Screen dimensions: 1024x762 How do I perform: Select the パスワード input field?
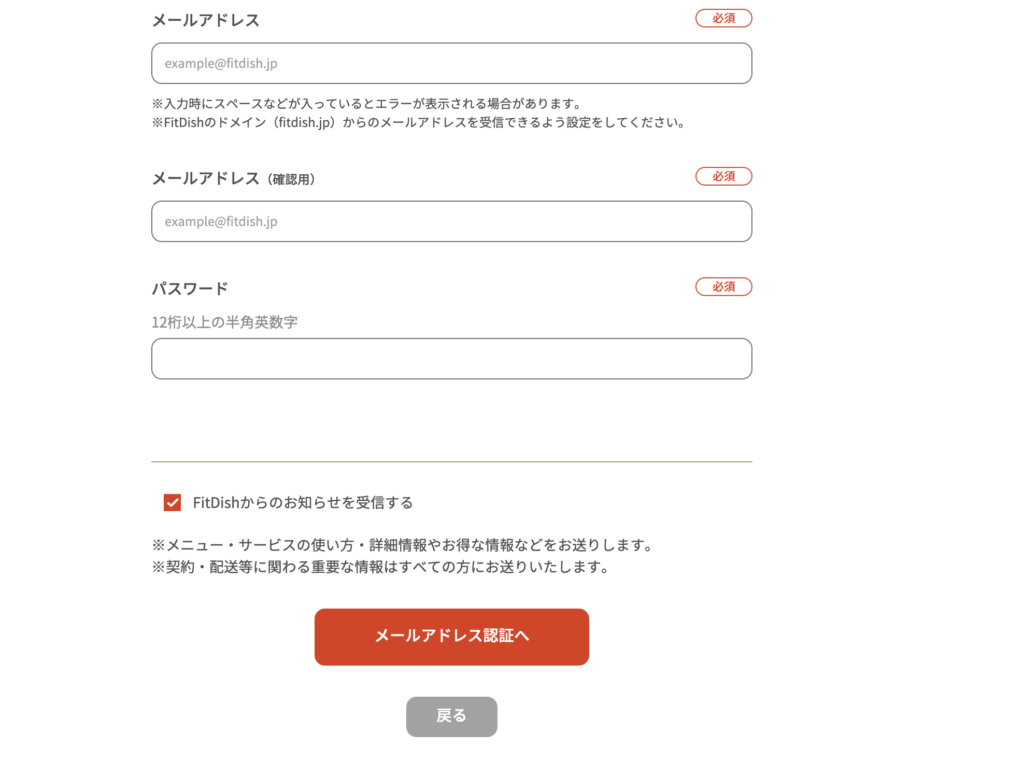pos(451,358)
